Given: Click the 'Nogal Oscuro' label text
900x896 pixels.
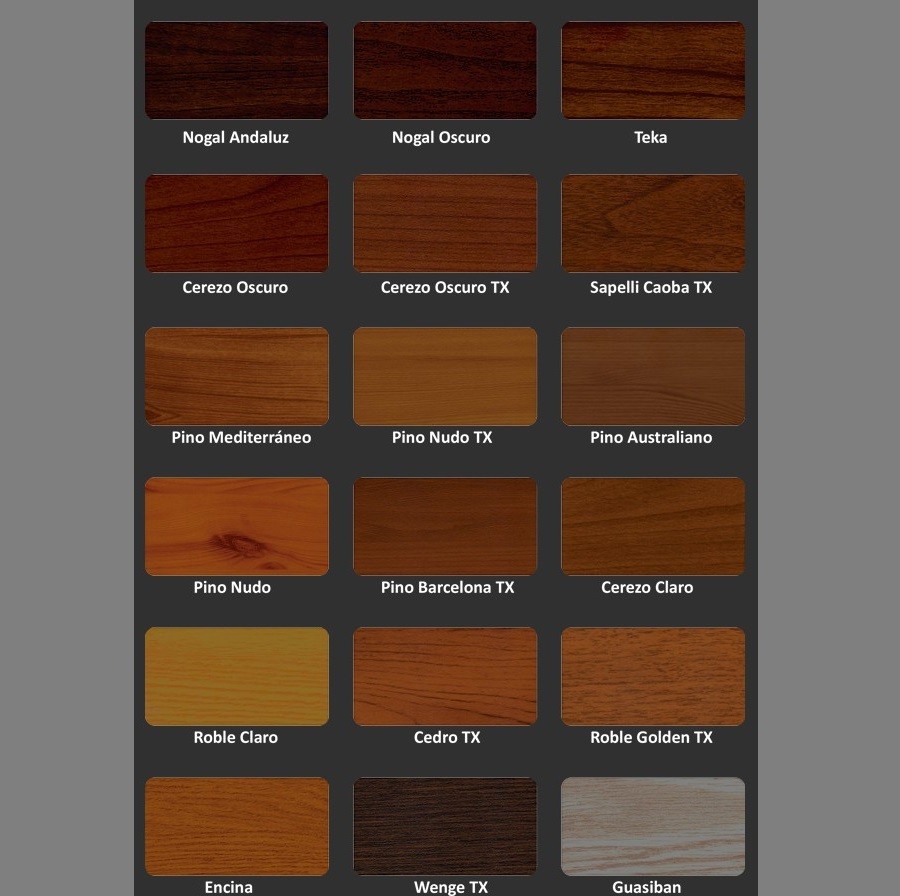Looking at the screenshot, I should [441, 138].
